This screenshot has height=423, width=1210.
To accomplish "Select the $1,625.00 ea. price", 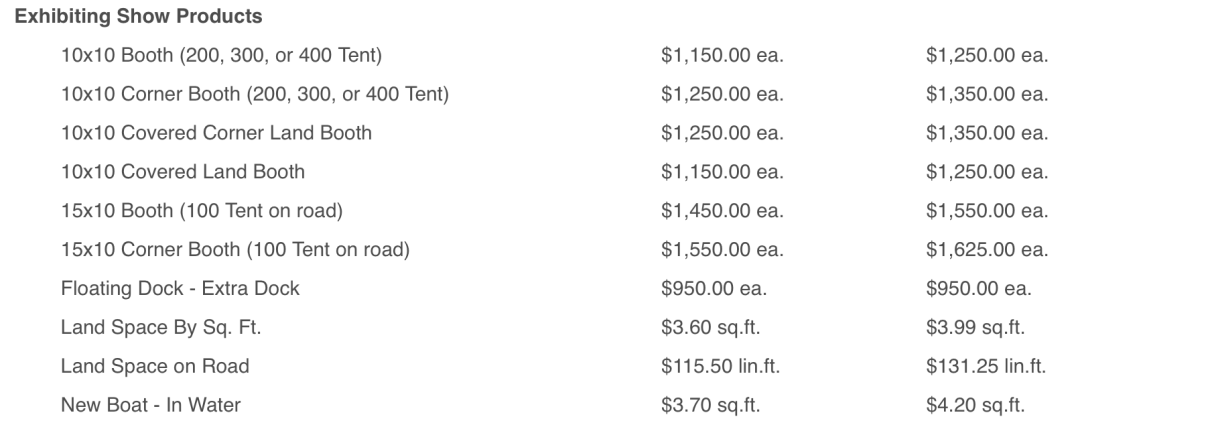I will 988,250.
